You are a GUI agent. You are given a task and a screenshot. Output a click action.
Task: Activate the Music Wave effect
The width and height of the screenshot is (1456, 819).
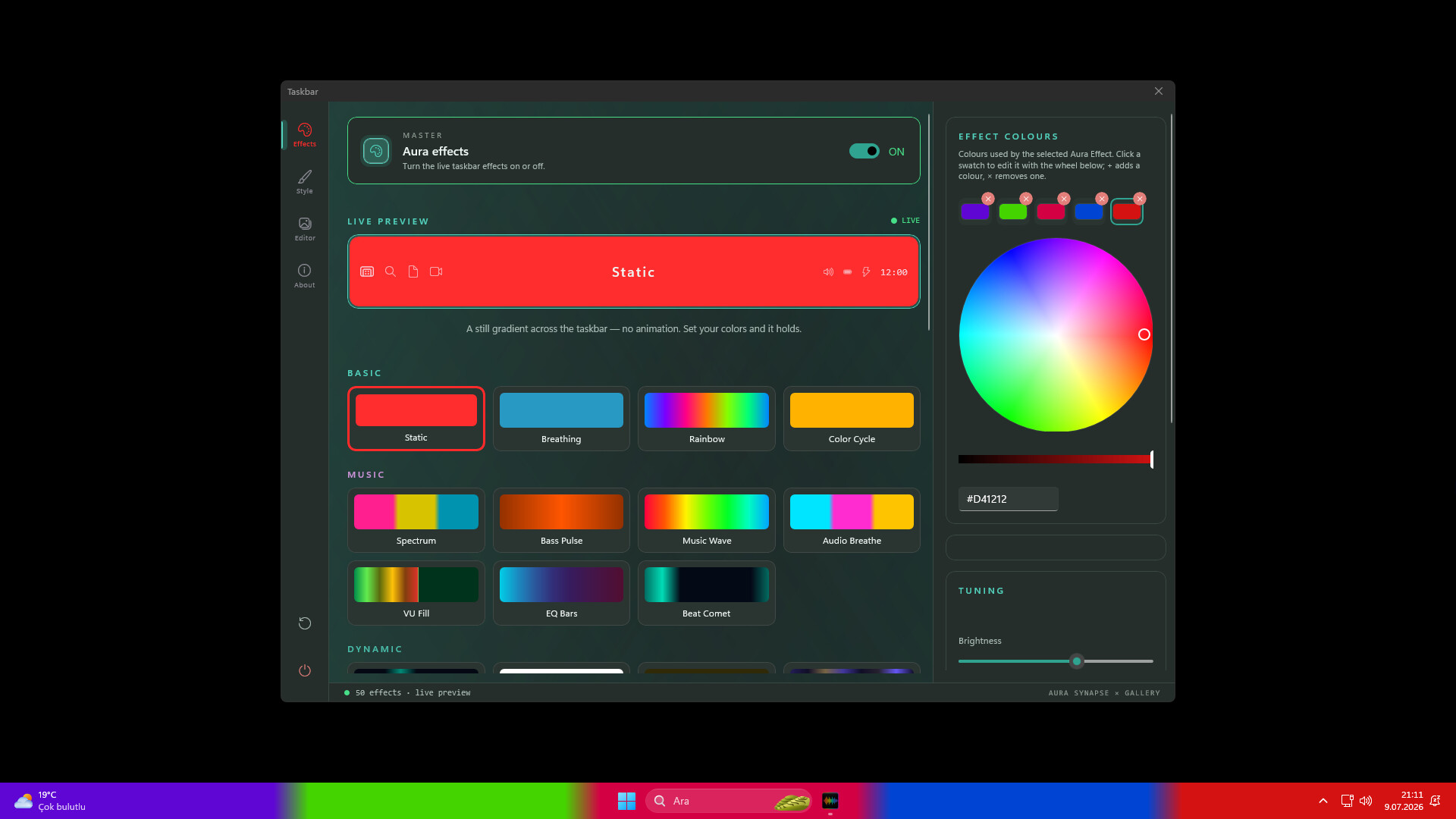[x=707, y=520]
